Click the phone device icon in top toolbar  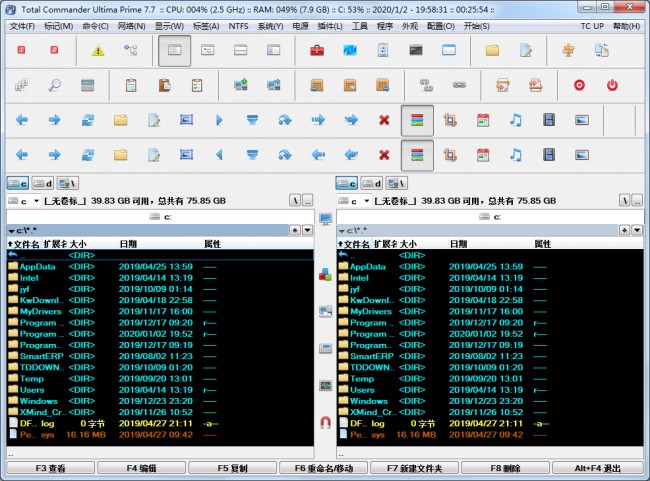383,51
